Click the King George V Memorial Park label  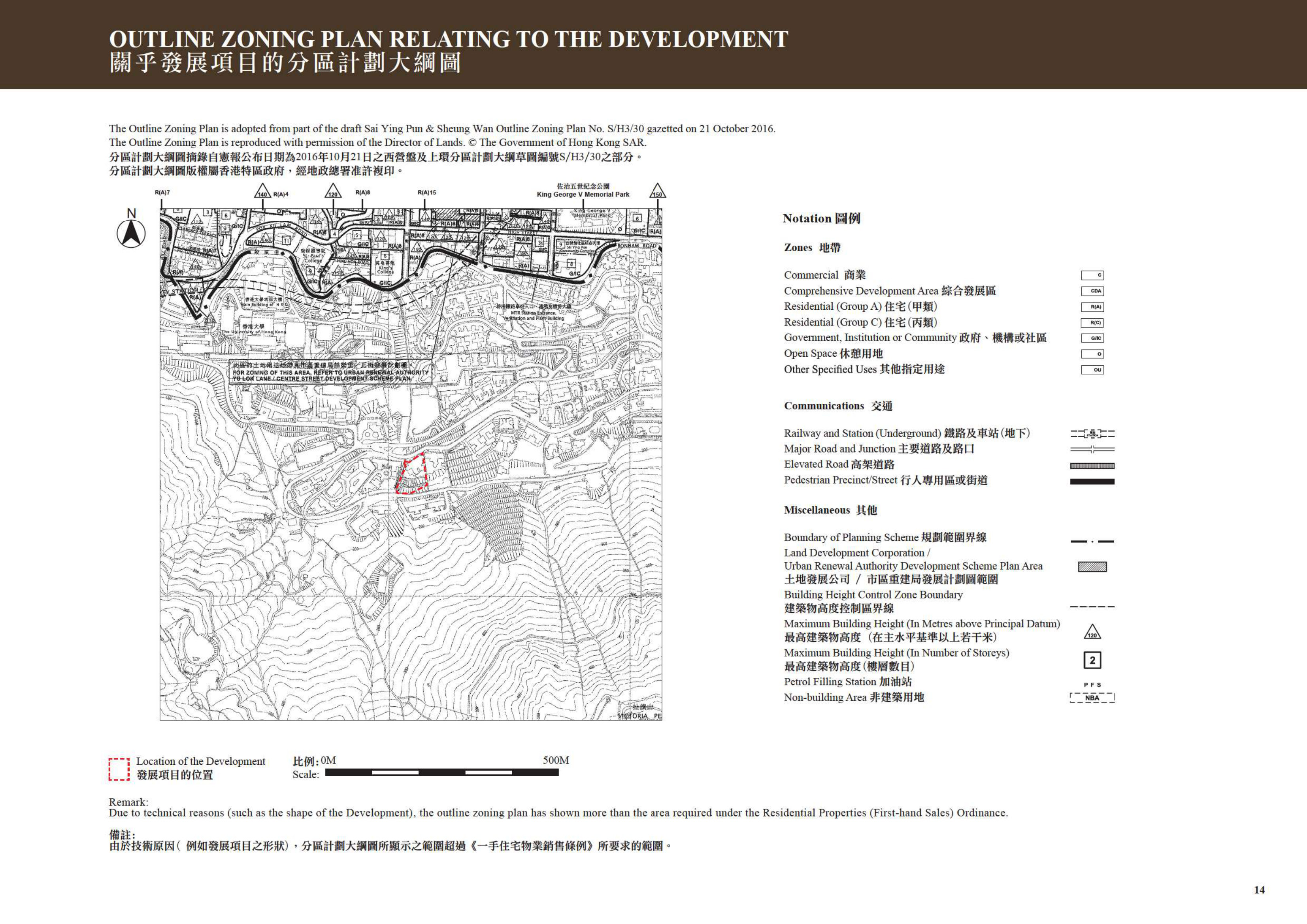[x=583, y=190]
